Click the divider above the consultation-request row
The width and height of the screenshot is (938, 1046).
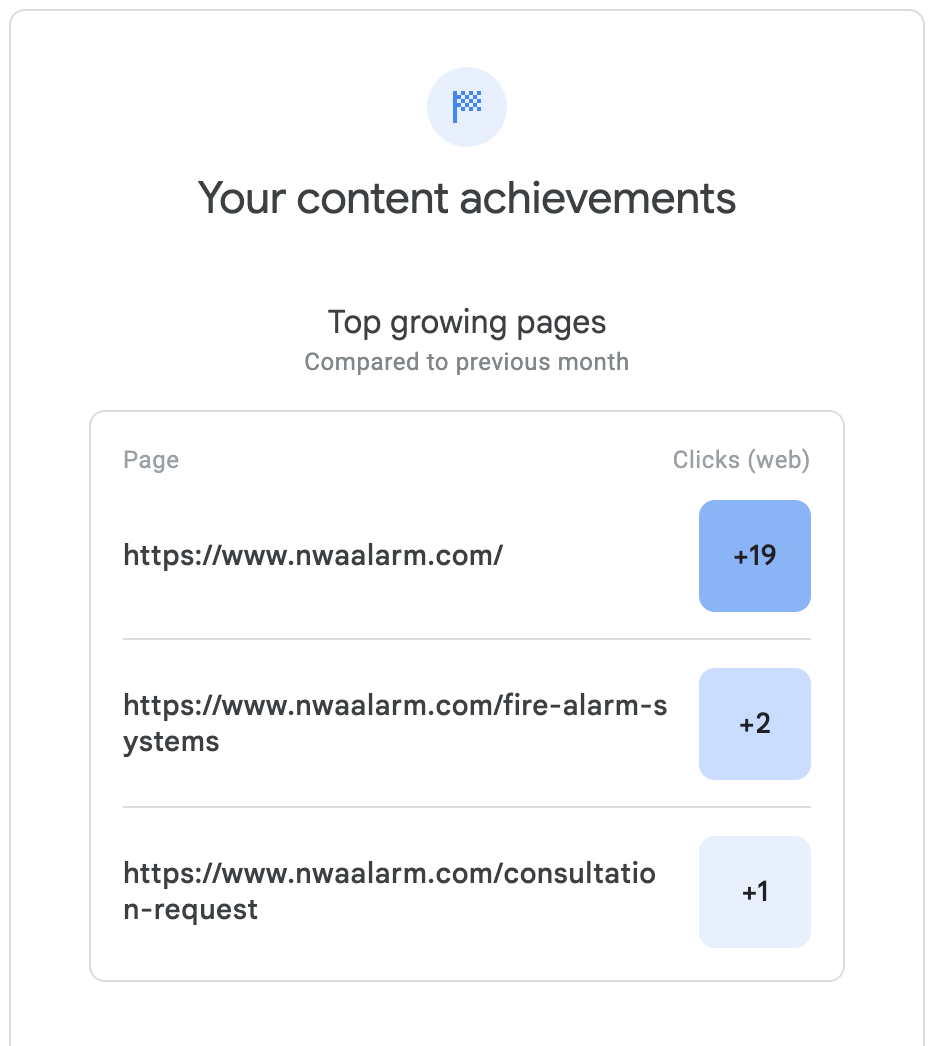tap(467, 807)
